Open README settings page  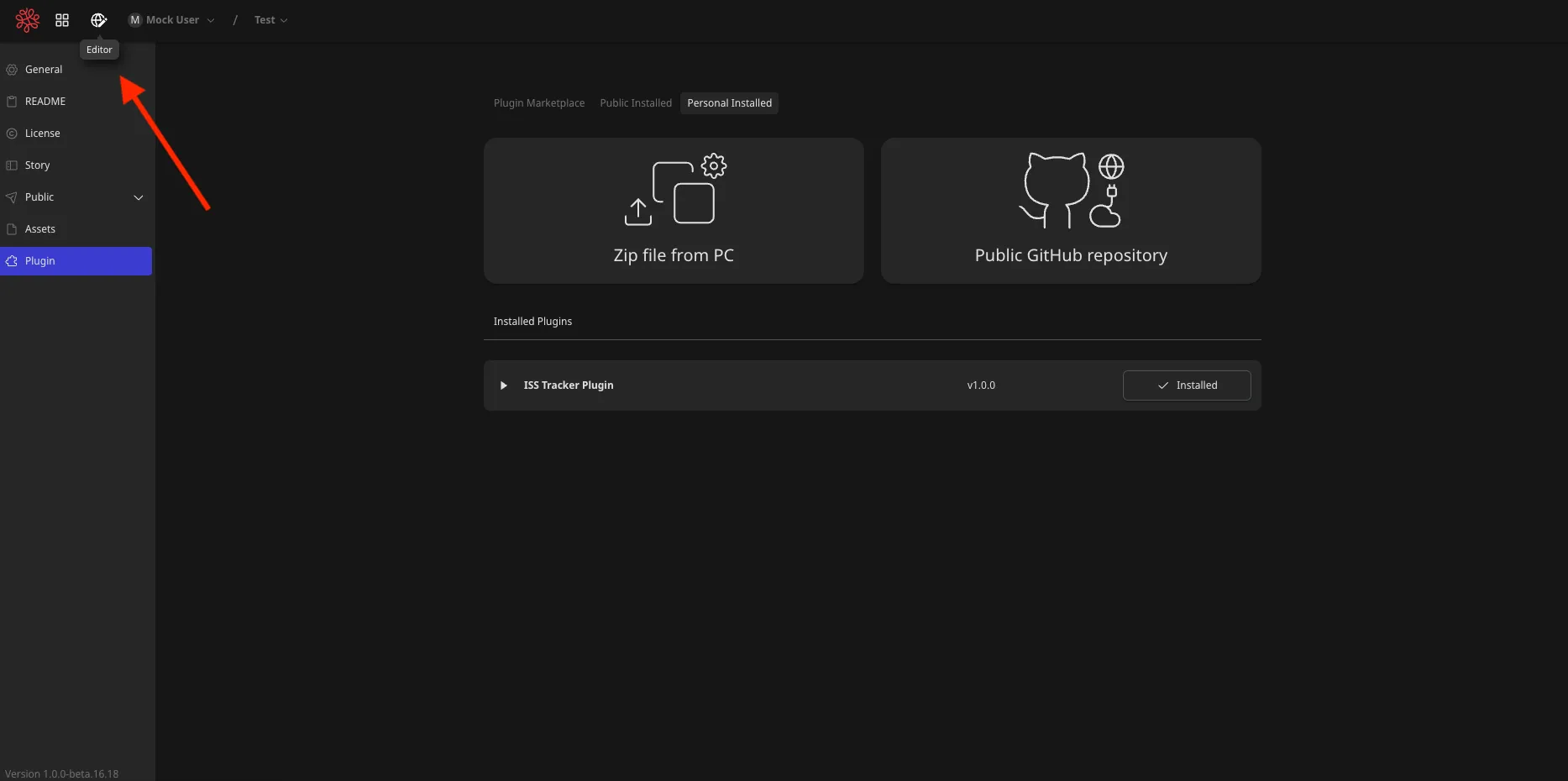(76, 102)
